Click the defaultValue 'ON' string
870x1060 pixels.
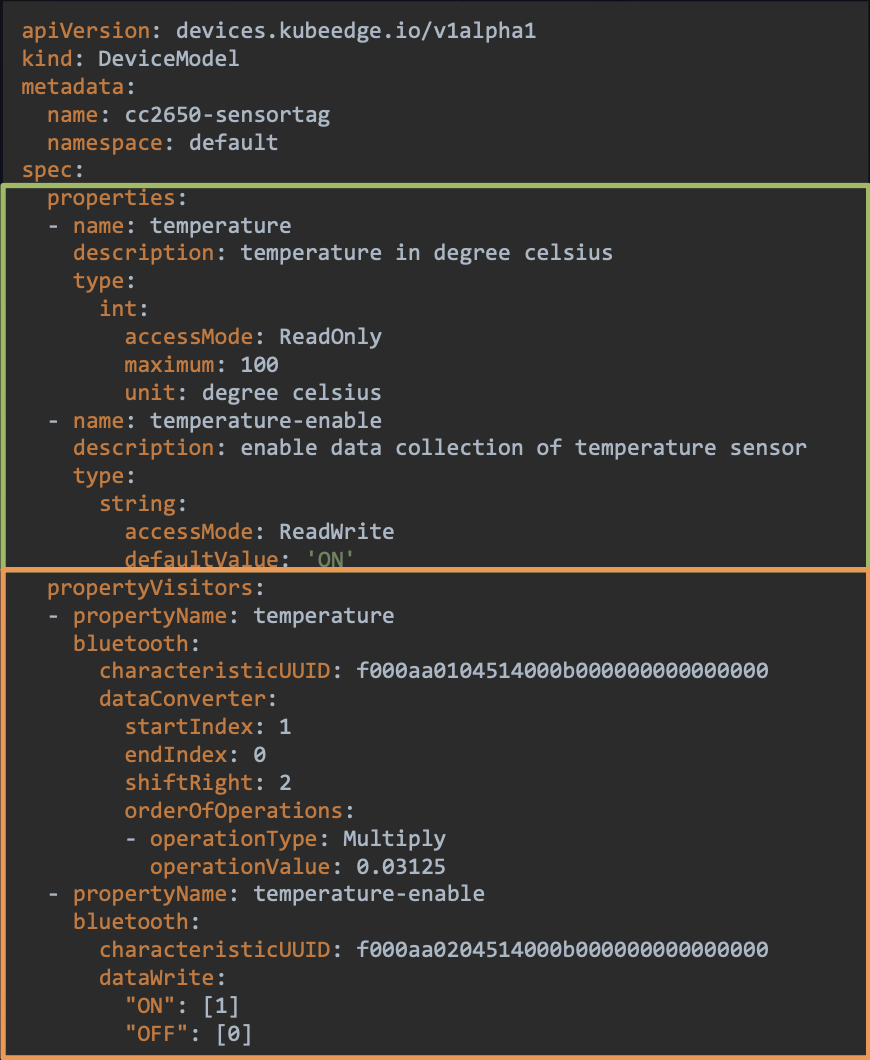[331, 559]
